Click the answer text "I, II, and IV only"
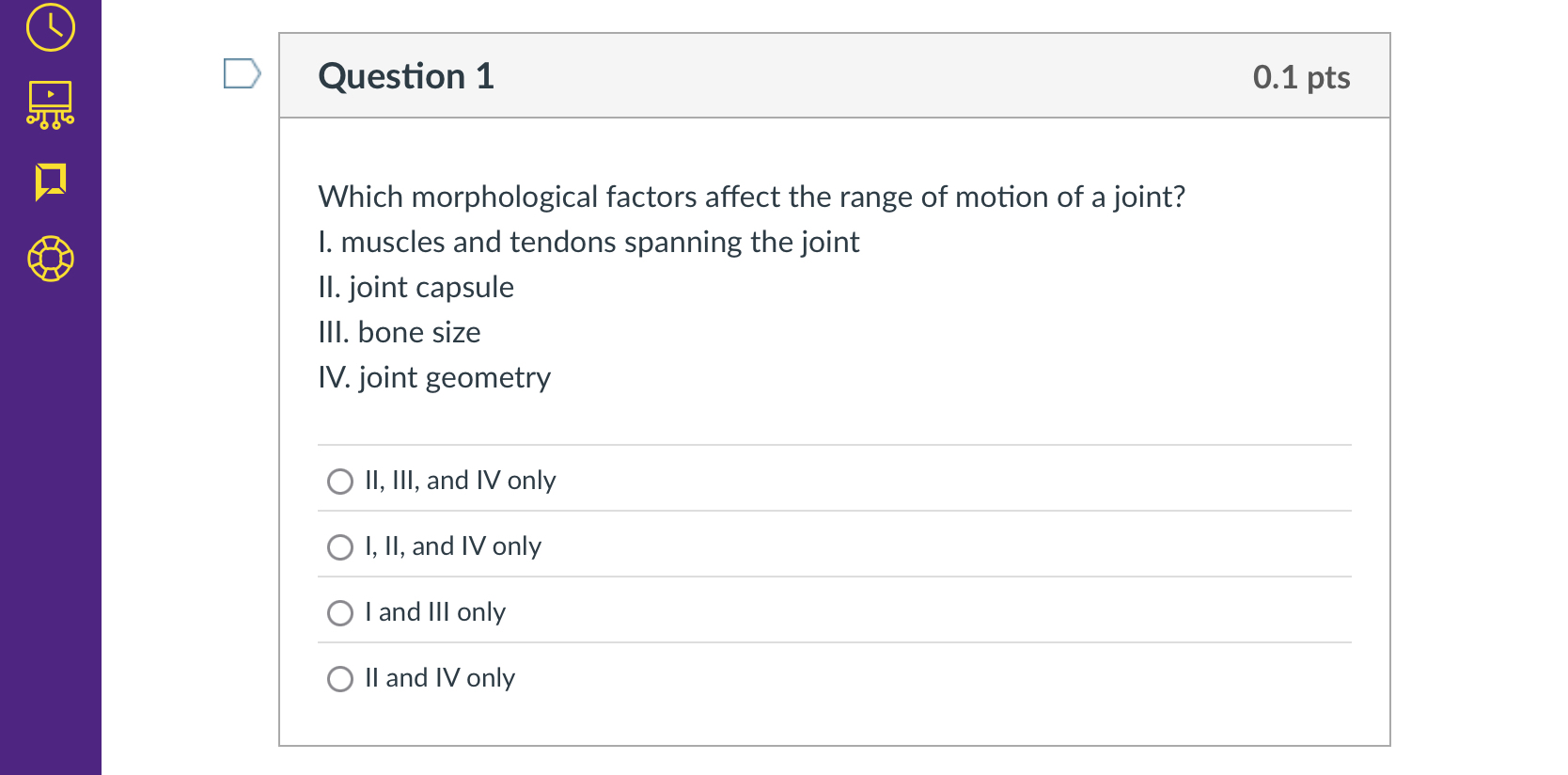Screen dimensions: 1568x775 pos(452,546)
